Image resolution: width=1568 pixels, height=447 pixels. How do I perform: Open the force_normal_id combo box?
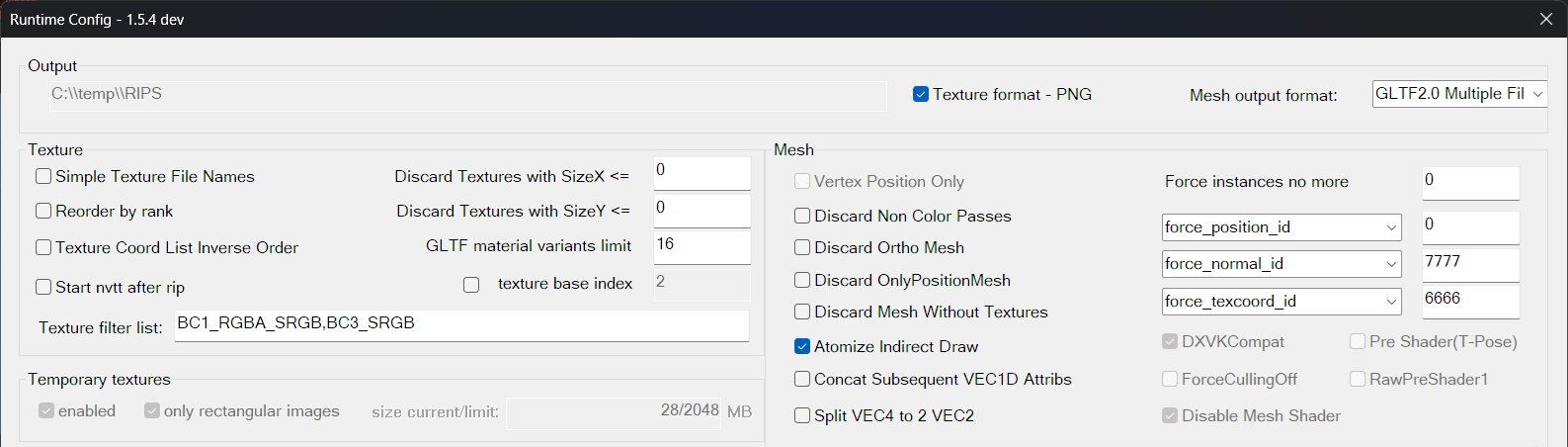[x=1281, y=264]
